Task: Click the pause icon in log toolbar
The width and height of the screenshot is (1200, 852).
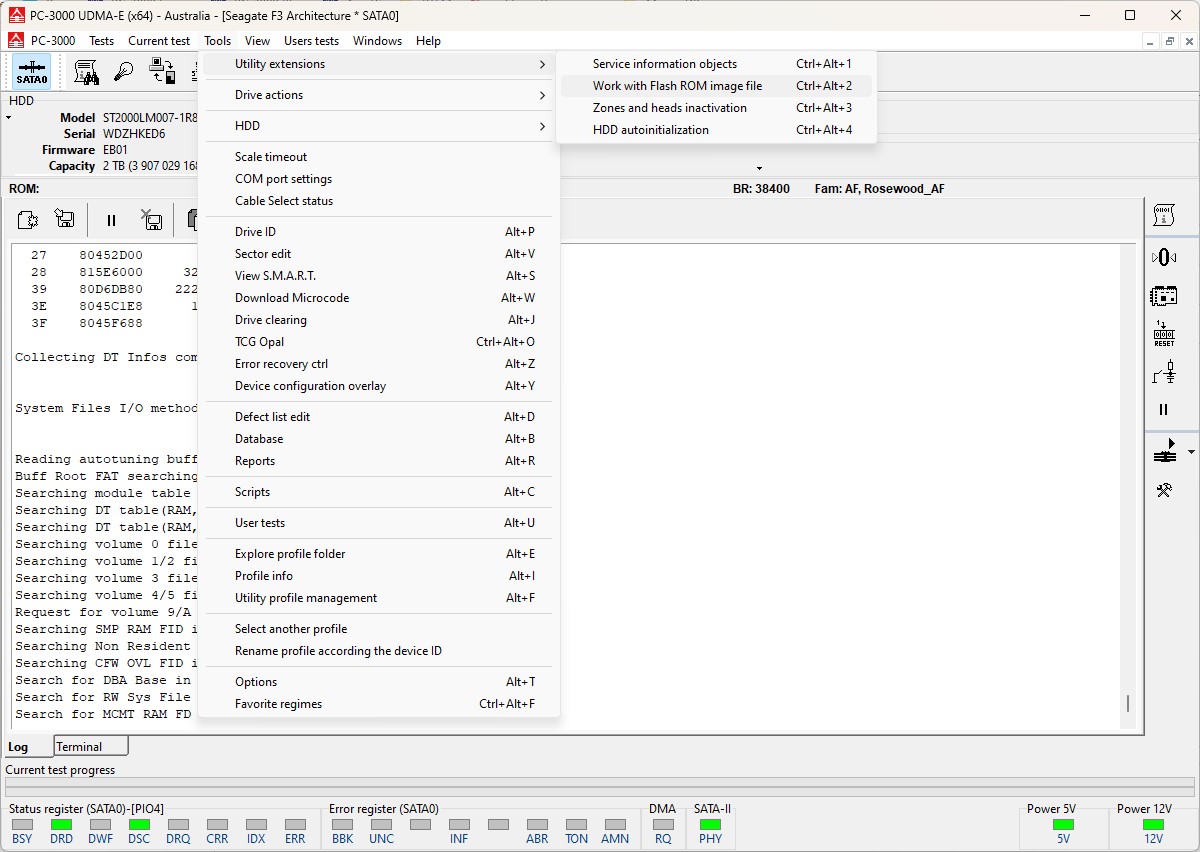Action: click(x=111, y=220)
